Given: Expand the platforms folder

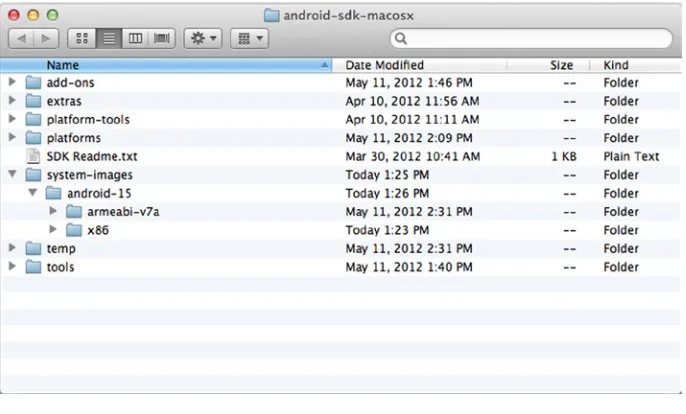Looking at the screenshot, I should (x=12, y=137).
